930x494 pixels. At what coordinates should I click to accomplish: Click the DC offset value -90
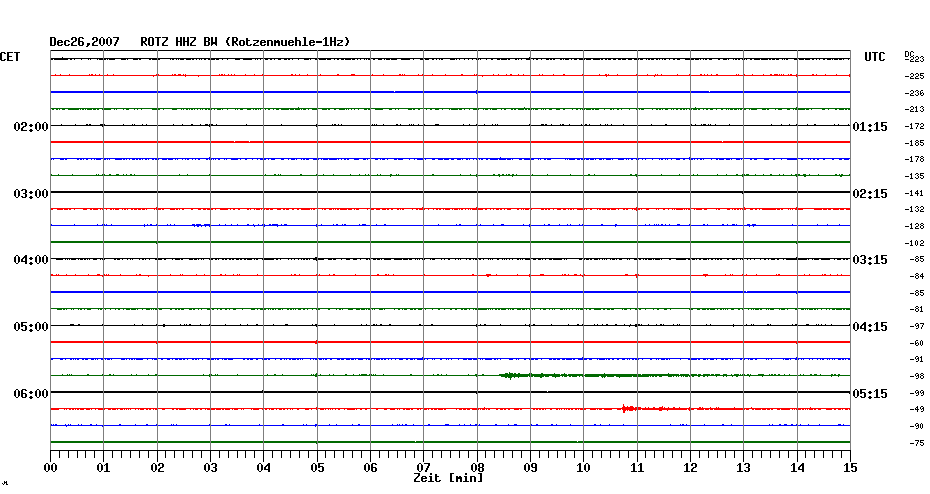tap(916, 426)
